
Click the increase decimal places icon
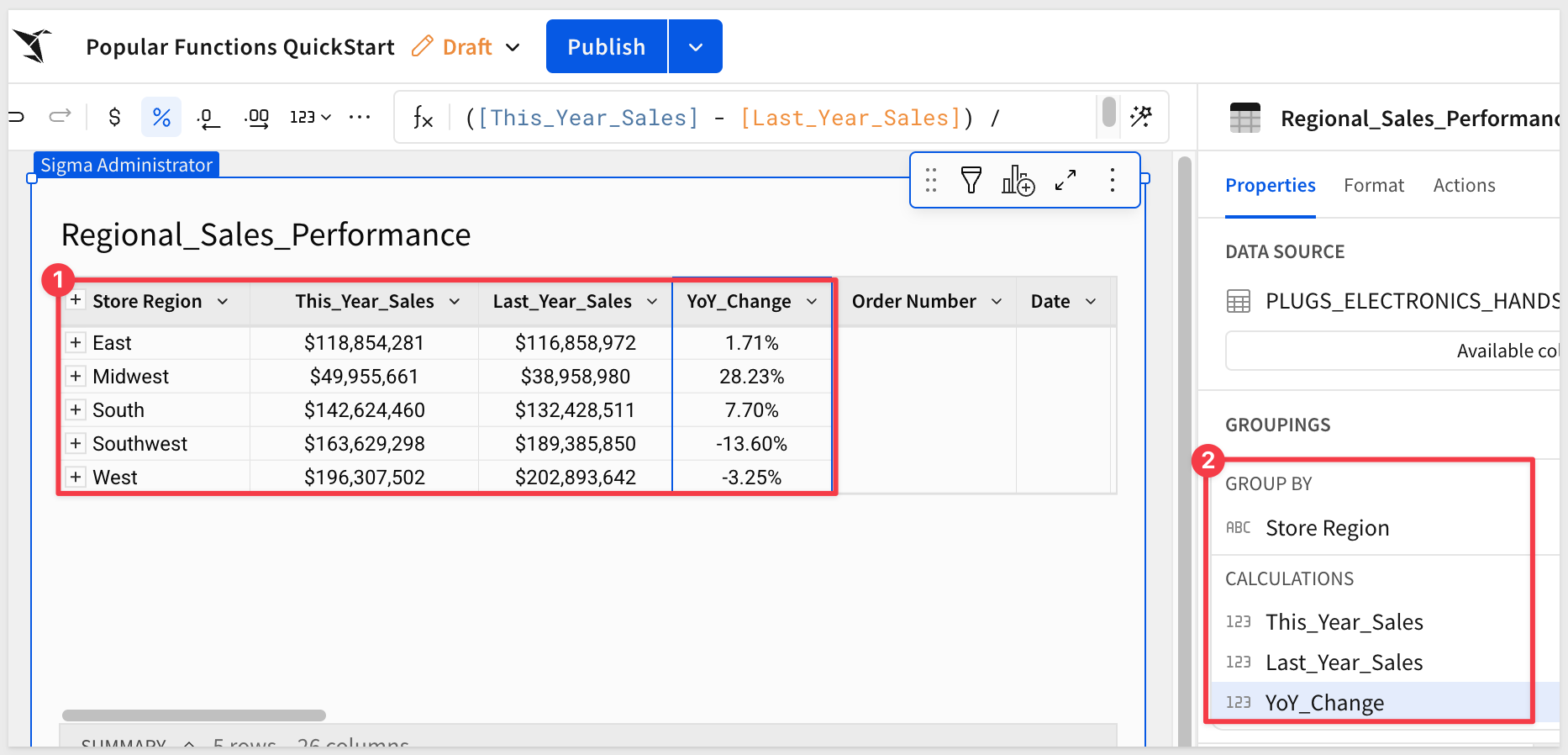pyautogui.click(x=257, y=118)
